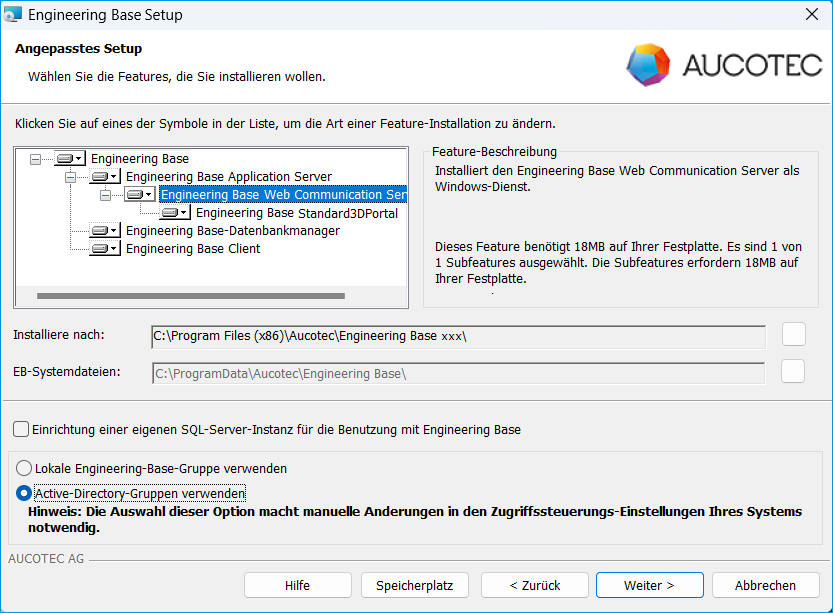This screenshot has width=833, height=613.
Task: Open the Standard3DPortal feature install icon
Action: 174,213
